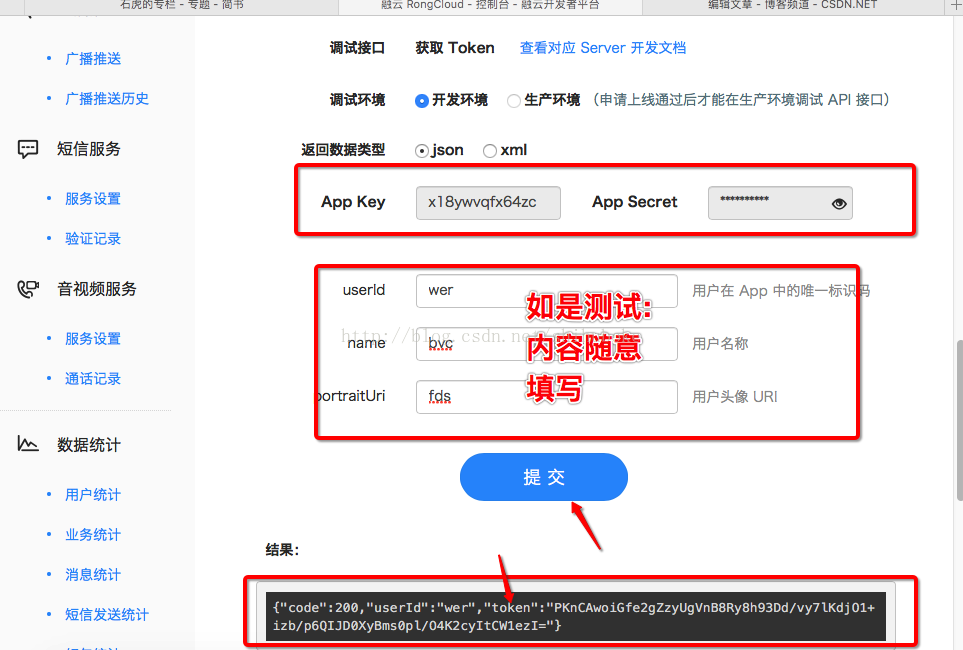
Task: Open 验证记录 in the sidebar
Action: [x=93, y=239]
